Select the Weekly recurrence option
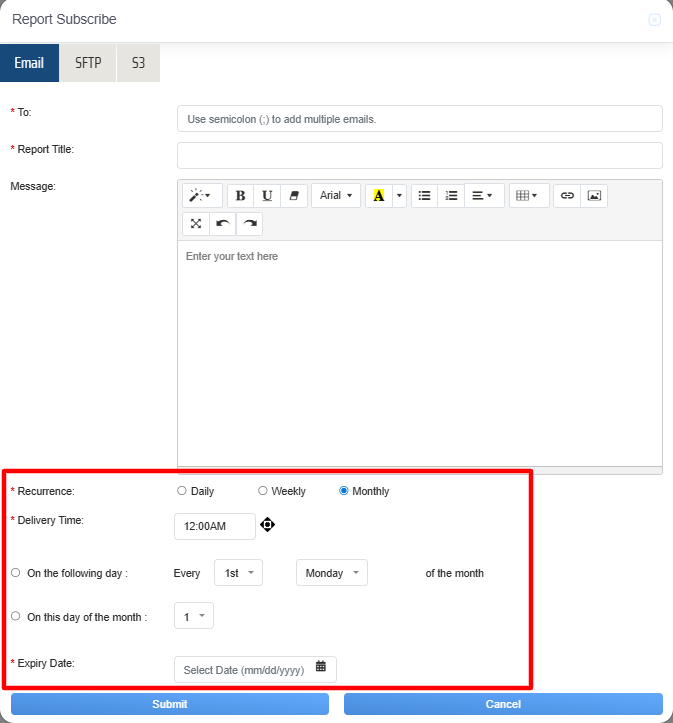This screenshot has width=673, height=723. (263, 491)
